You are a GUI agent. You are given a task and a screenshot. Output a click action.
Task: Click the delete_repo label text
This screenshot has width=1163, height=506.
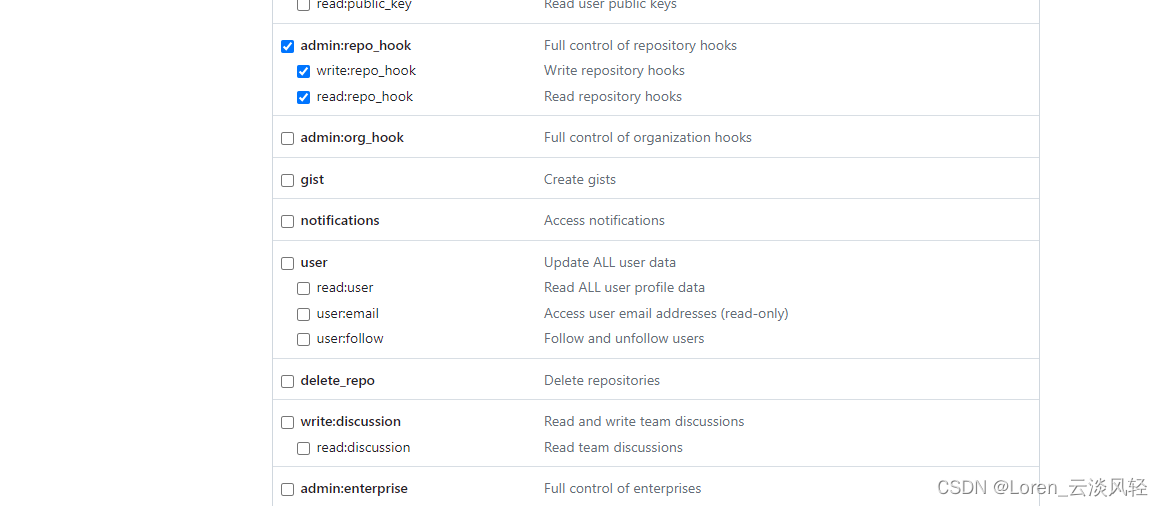tap(337, 381)
